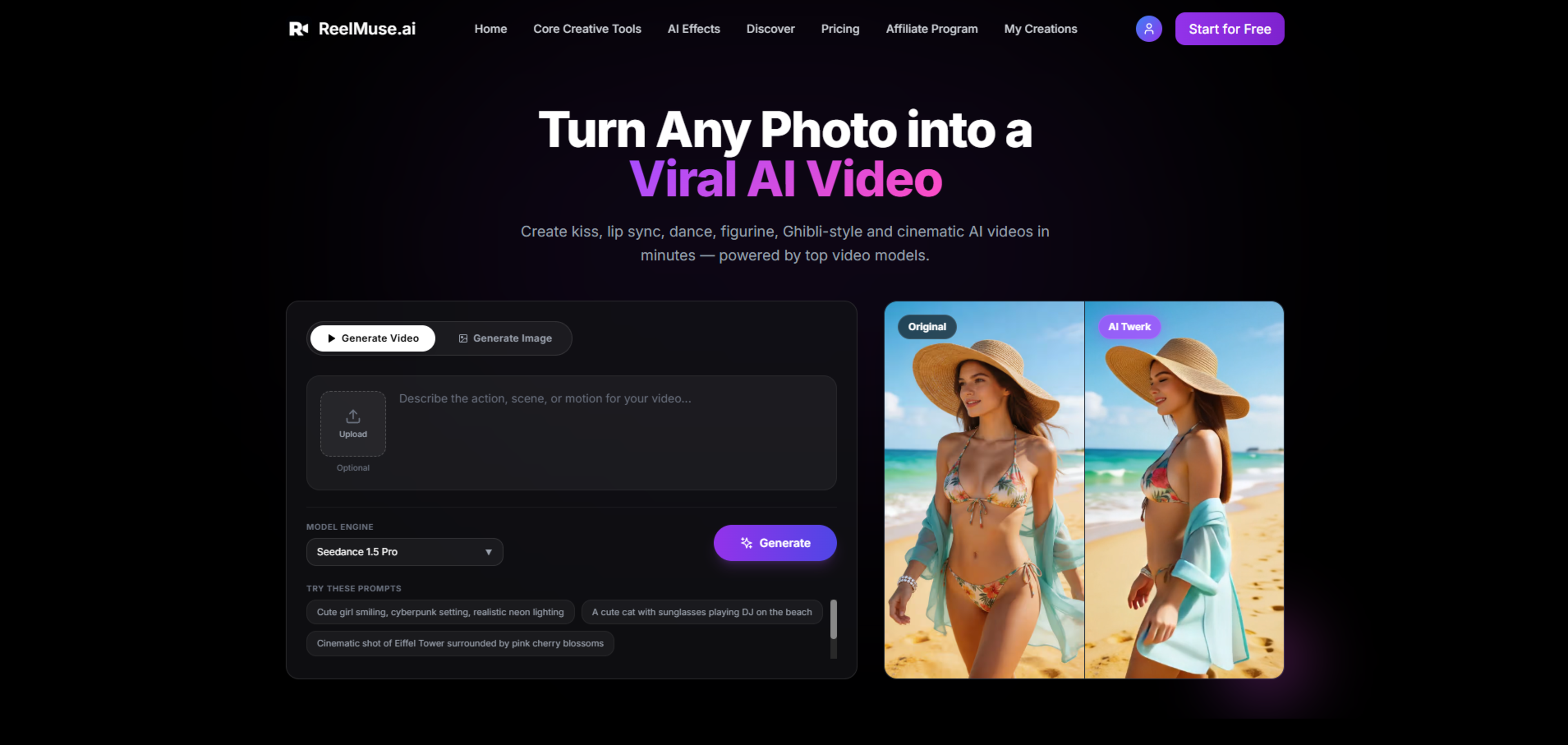Click the AI Twerk badge label
This screenshot has width=1568, height=745.
[x=1129, y=327]
